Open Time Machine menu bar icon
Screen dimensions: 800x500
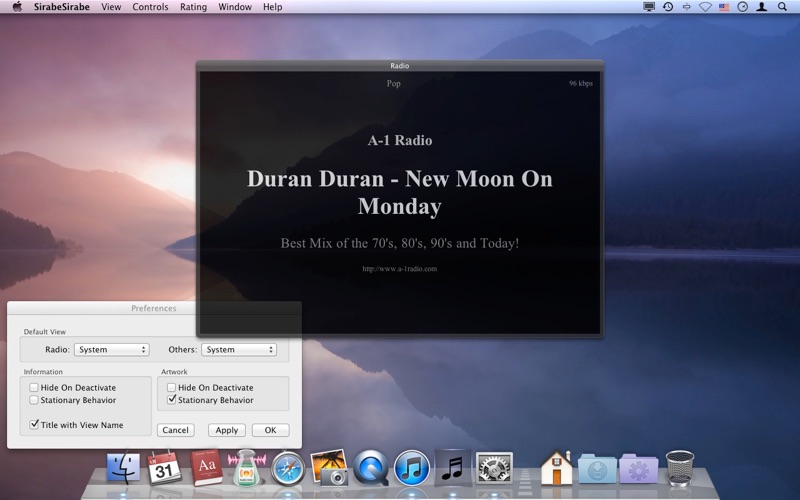[x=668, y=7]
